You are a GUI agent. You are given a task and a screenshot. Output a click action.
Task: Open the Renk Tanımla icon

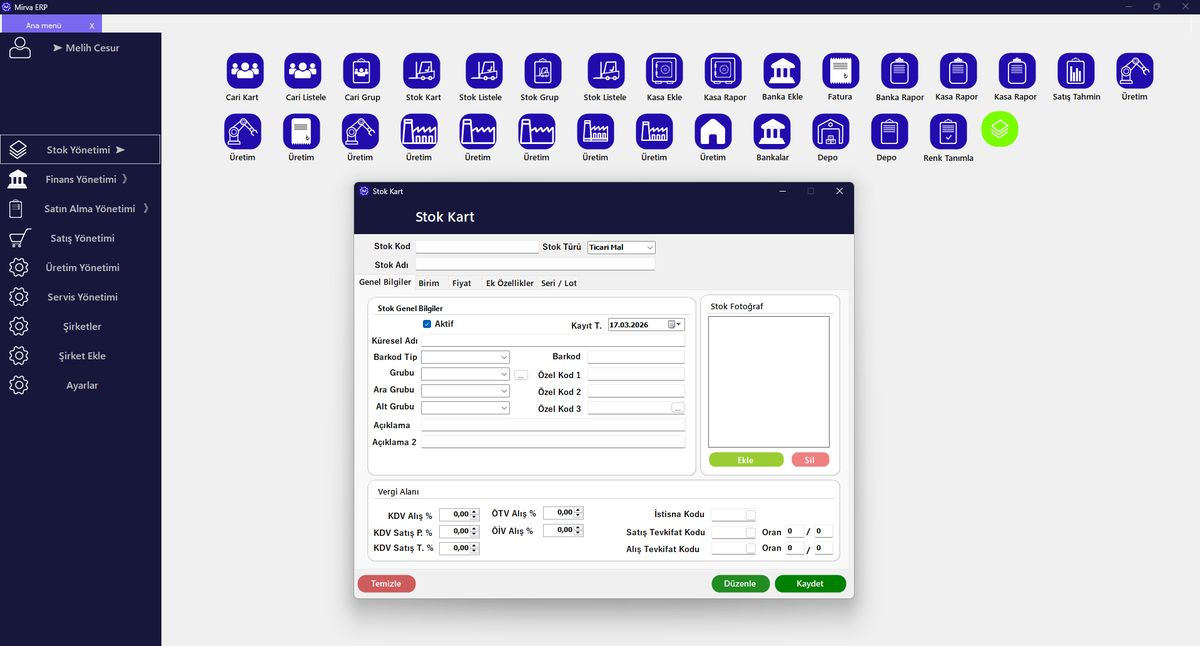pyautogui.click(x=948, y=131)
